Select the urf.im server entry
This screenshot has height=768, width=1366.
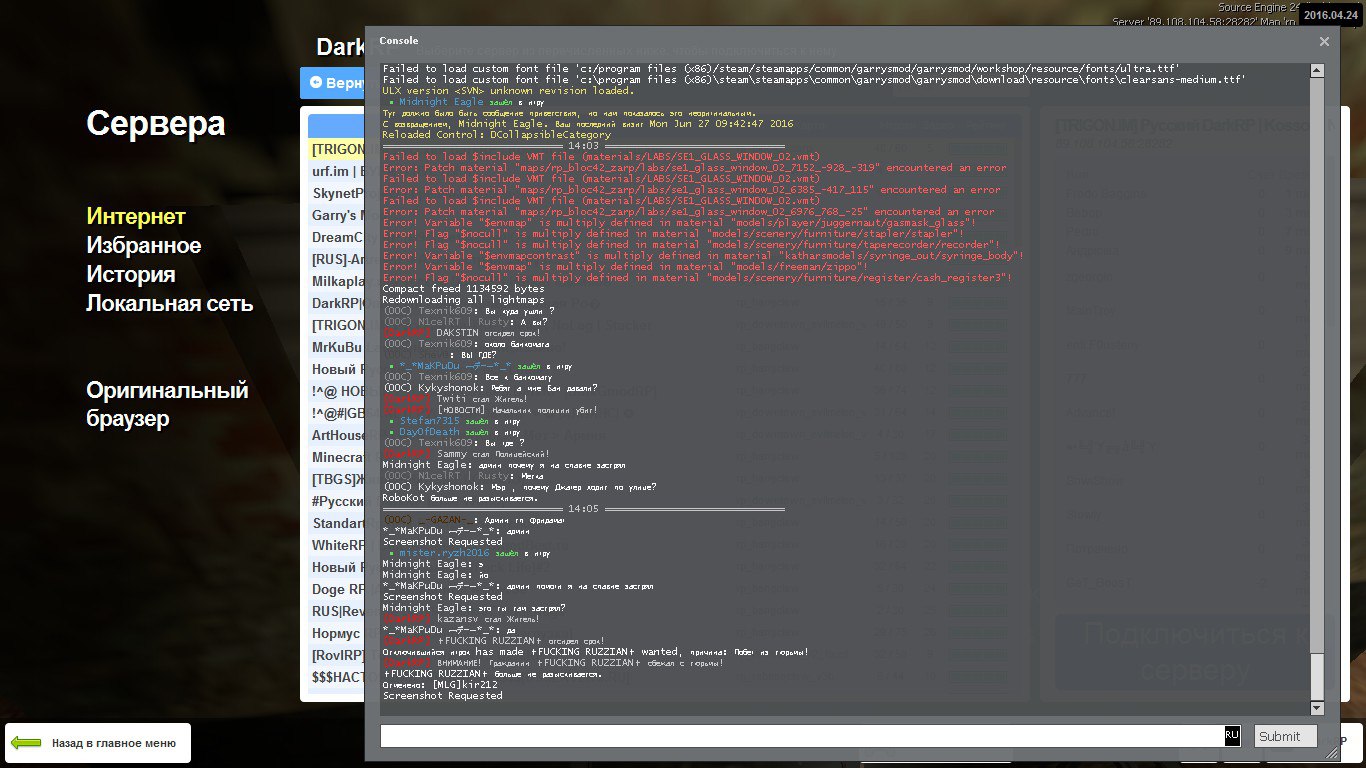click(336, 171)
